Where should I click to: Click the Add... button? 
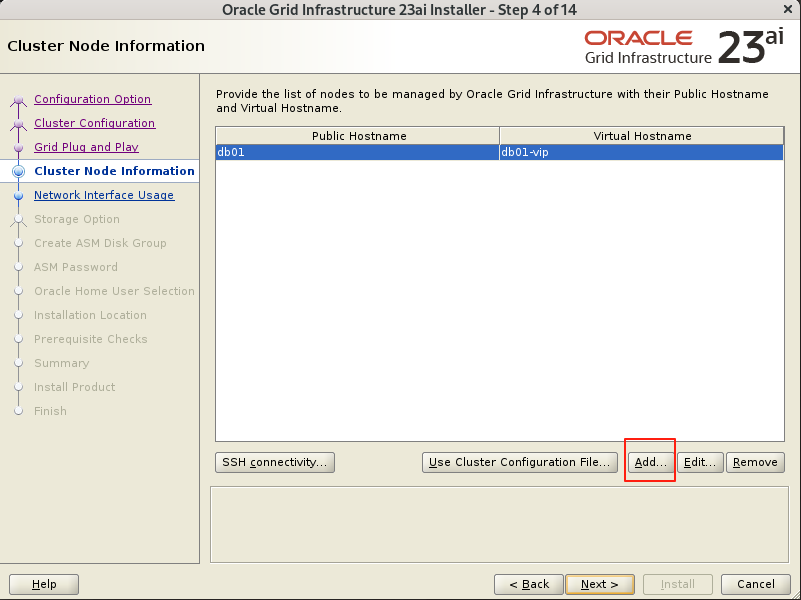(650, 462)
